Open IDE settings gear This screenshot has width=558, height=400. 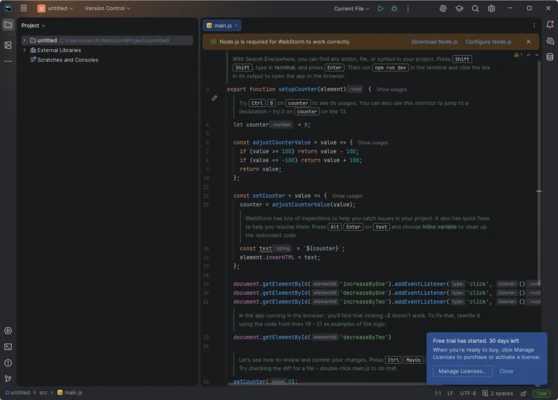(x=491, y=9)
